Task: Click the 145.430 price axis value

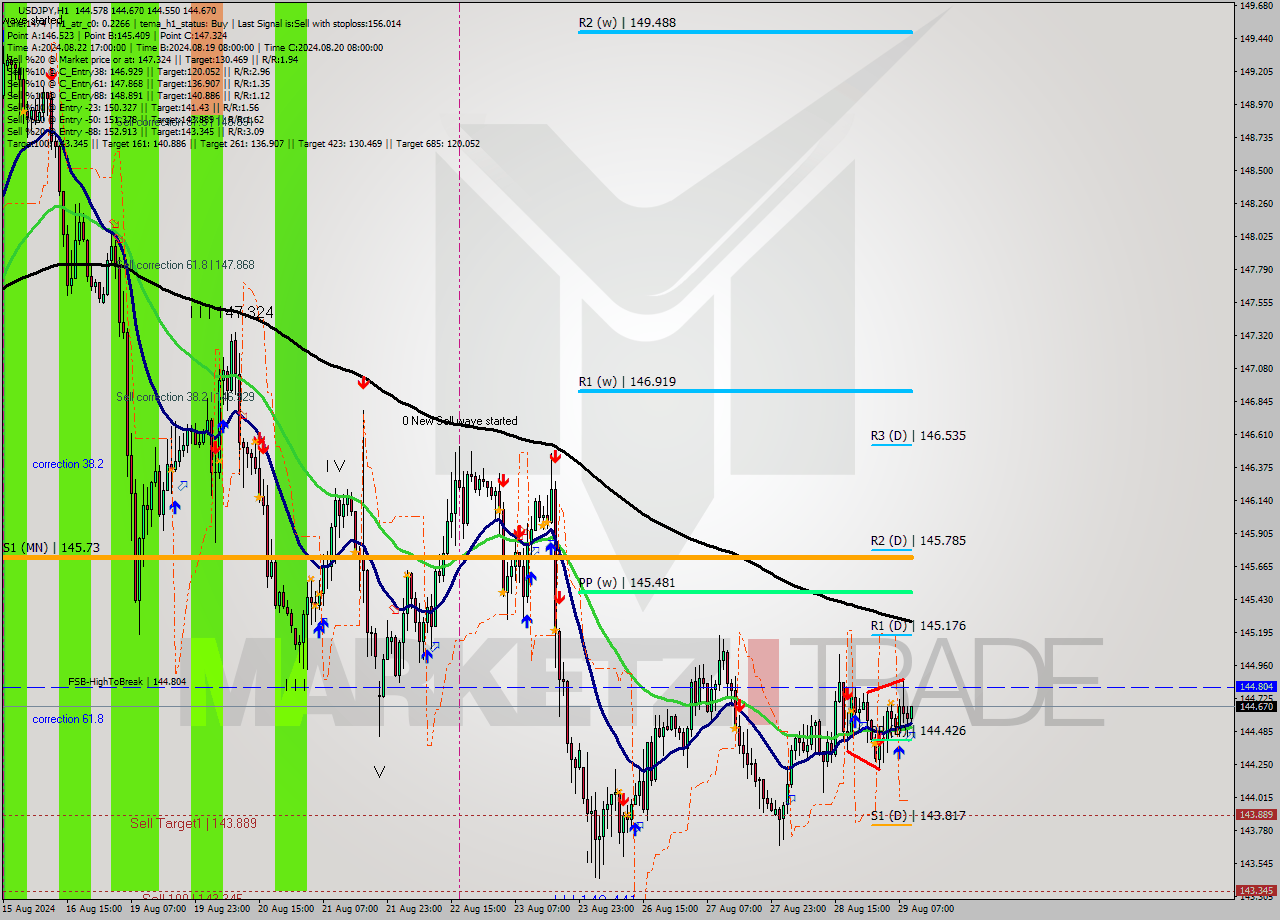Action: coord(1256,599)
